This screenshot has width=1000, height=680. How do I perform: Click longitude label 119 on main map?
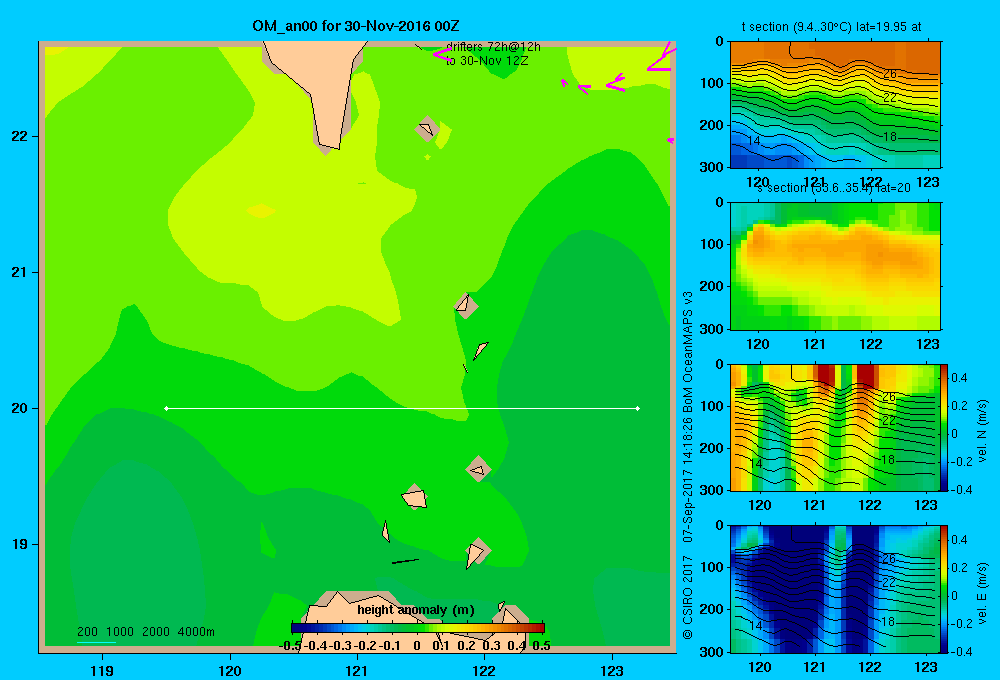(x=102, y=671)
